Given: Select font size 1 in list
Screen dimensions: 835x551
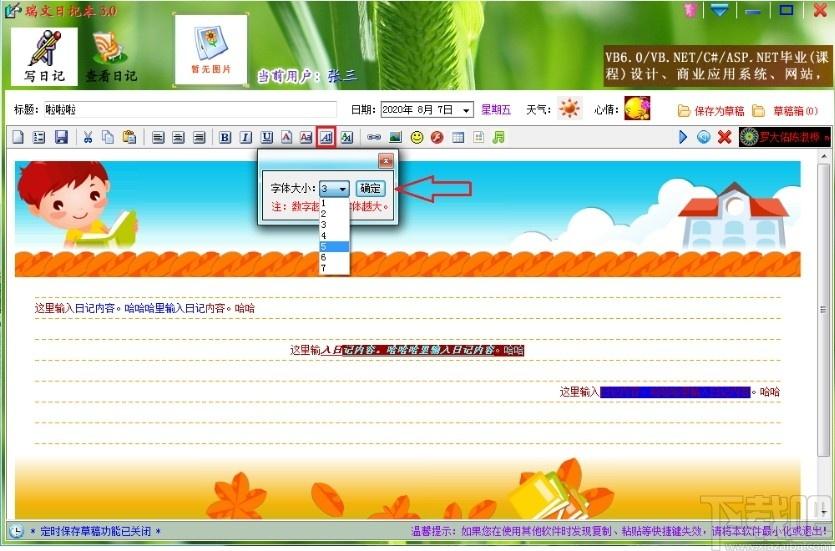Looking at the screenshot, I should point(334,203).
